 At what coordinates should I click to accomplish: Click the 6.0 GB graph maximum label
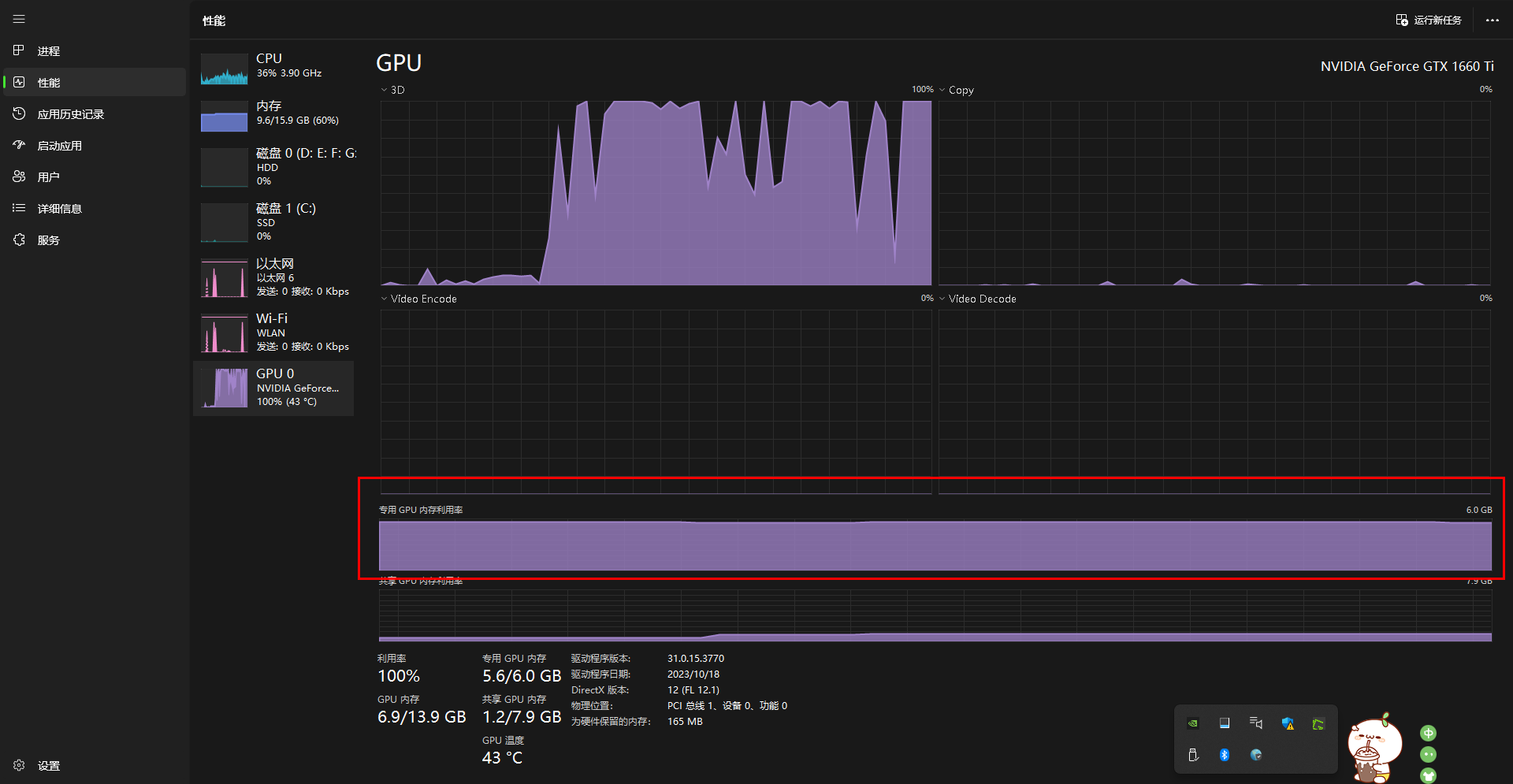point(1479,510)
